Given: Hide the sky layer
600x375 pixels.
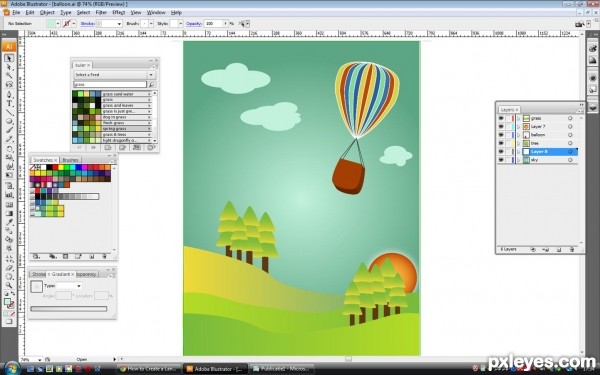Looking at the screenshot, I should click(x=501, y=160).
